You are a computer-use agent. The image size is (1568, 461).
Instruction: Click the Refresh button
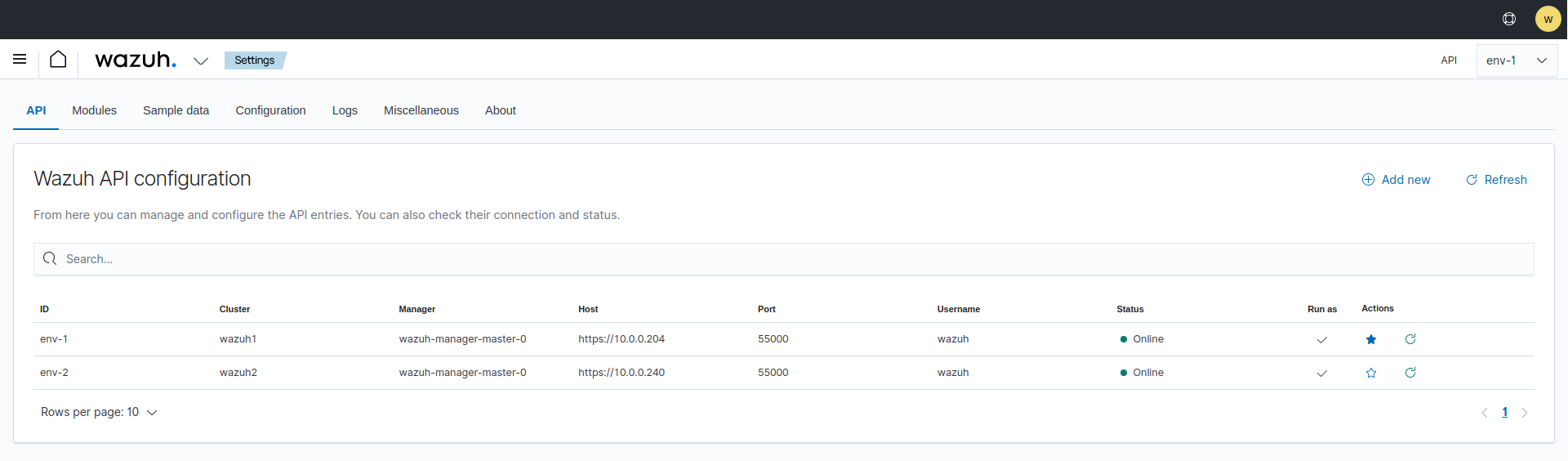click(x=1496, y=180)
